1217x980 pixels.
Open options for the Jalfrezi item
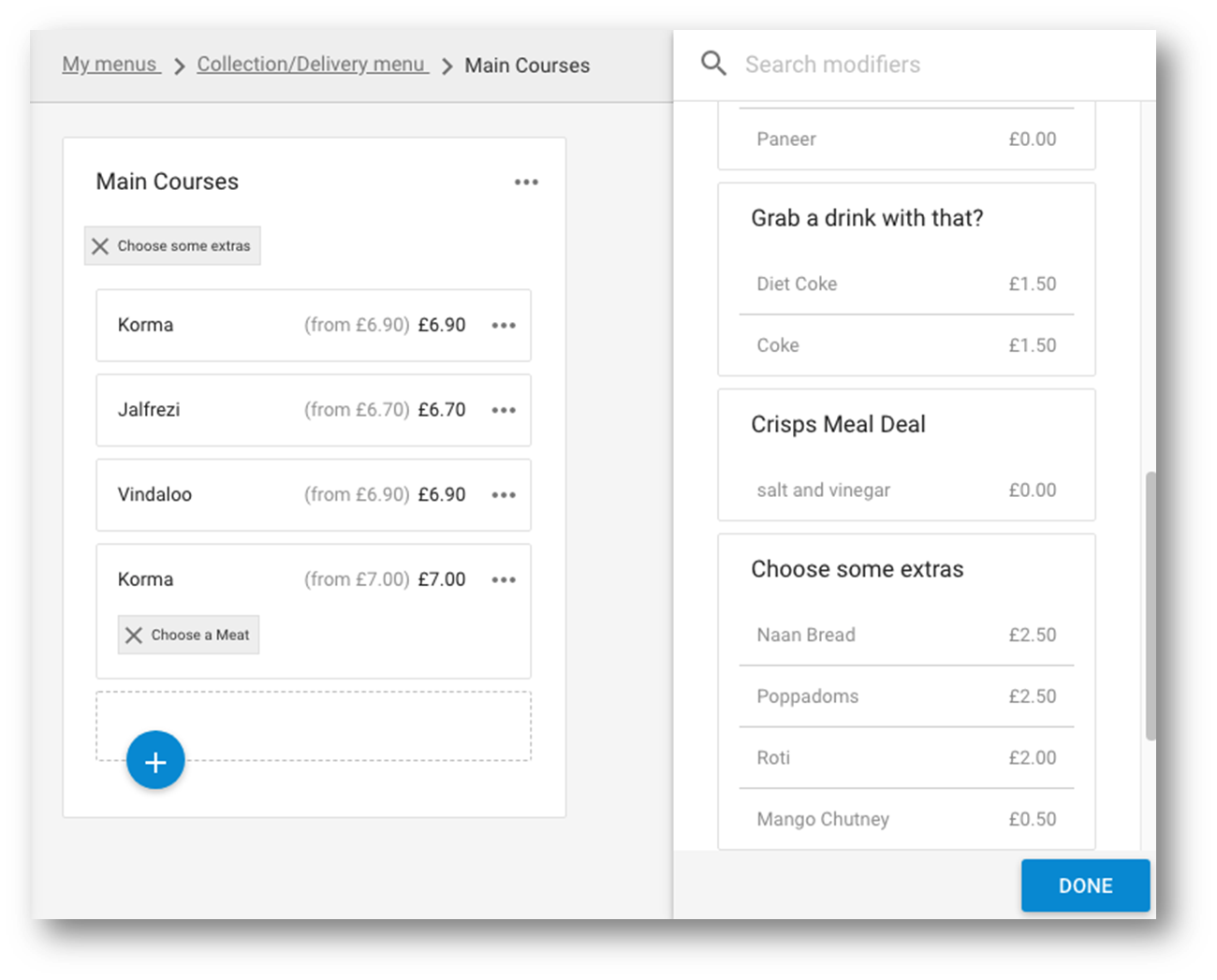click(x=504, y=410)
